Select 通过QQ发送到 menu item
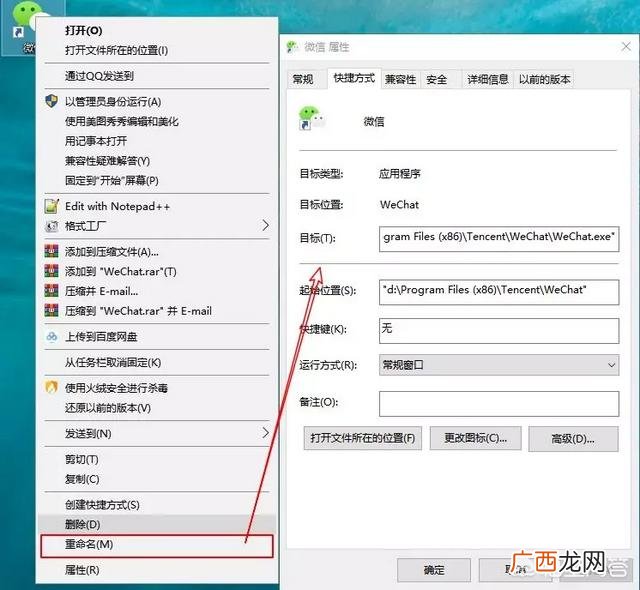The image size is (640, 590). tap(156, 76)
